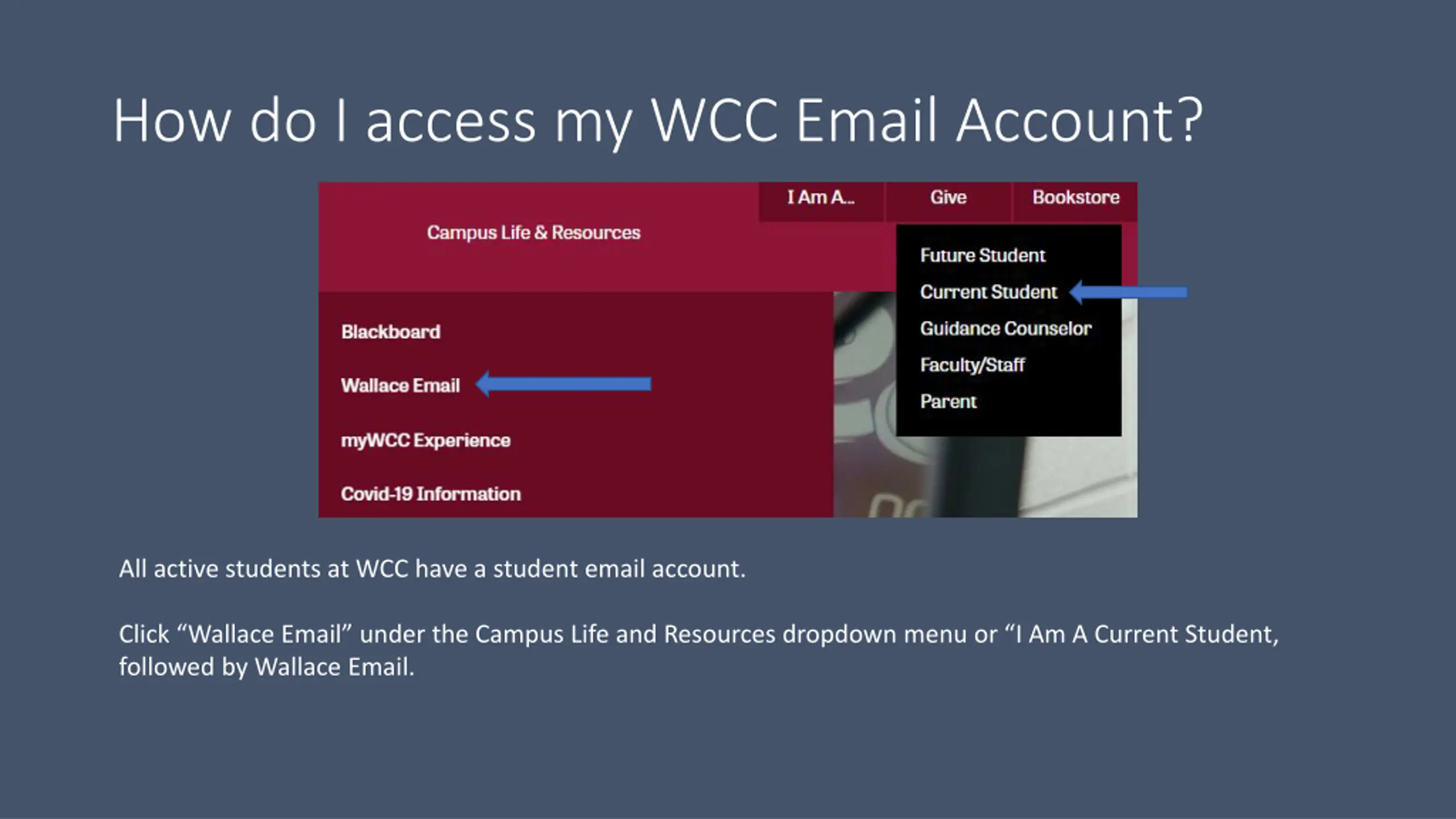Select Parent menu entry
The width and height of the screenshot is (1456, 819).
tap(948, 402)
